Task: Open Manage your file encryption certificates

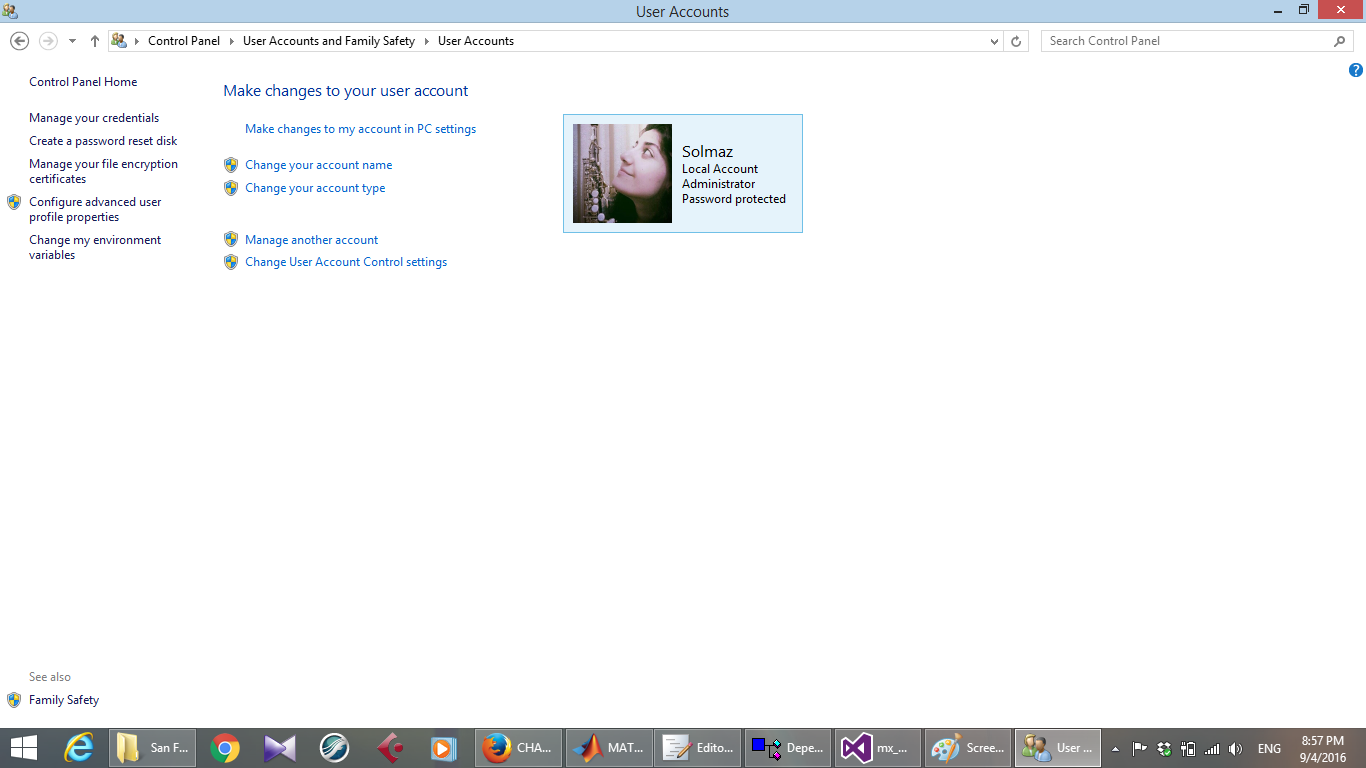Action: (103, 171)
